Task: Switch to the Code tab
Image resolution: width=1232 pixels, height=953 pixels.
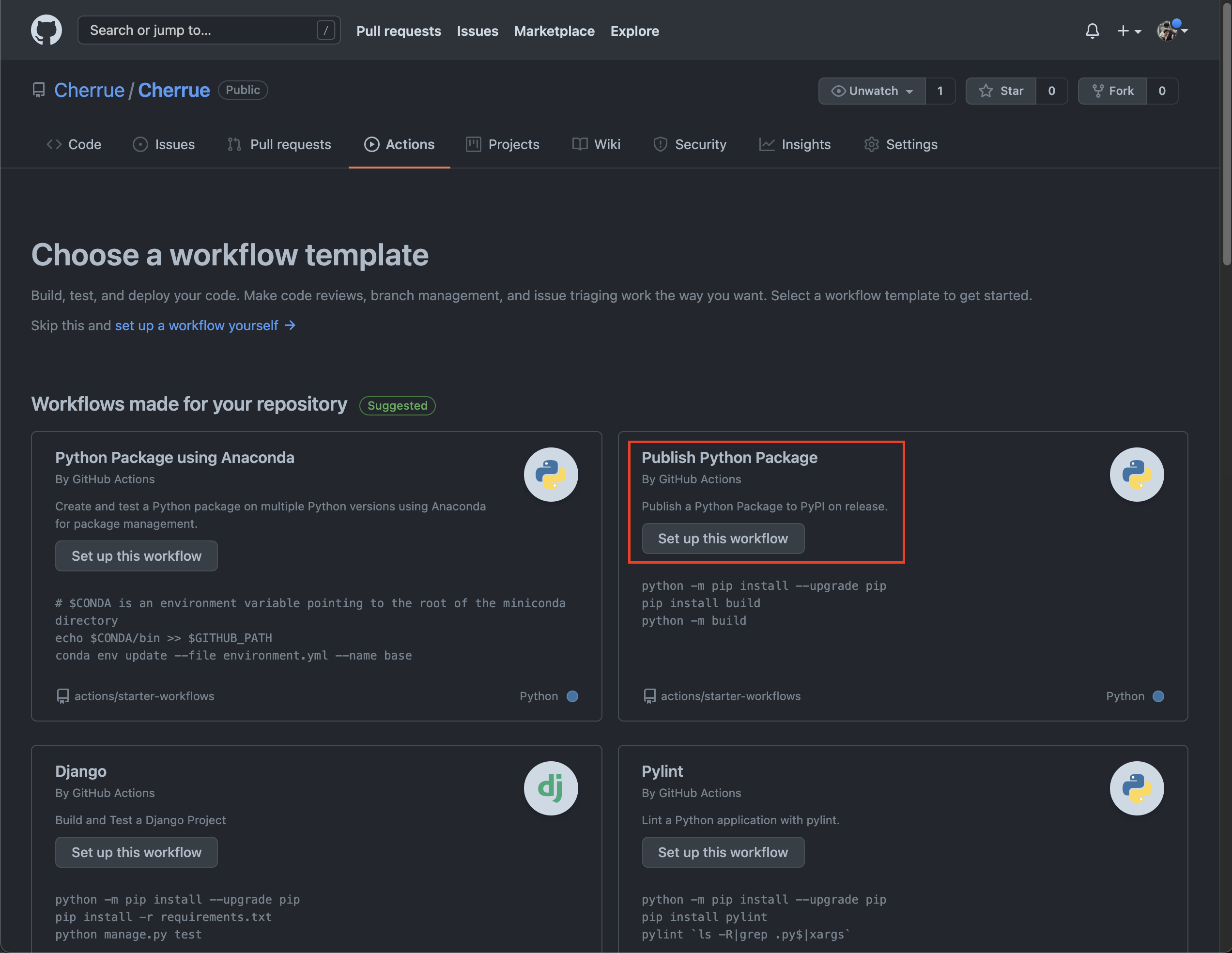Action: click(x=74, y=144)
